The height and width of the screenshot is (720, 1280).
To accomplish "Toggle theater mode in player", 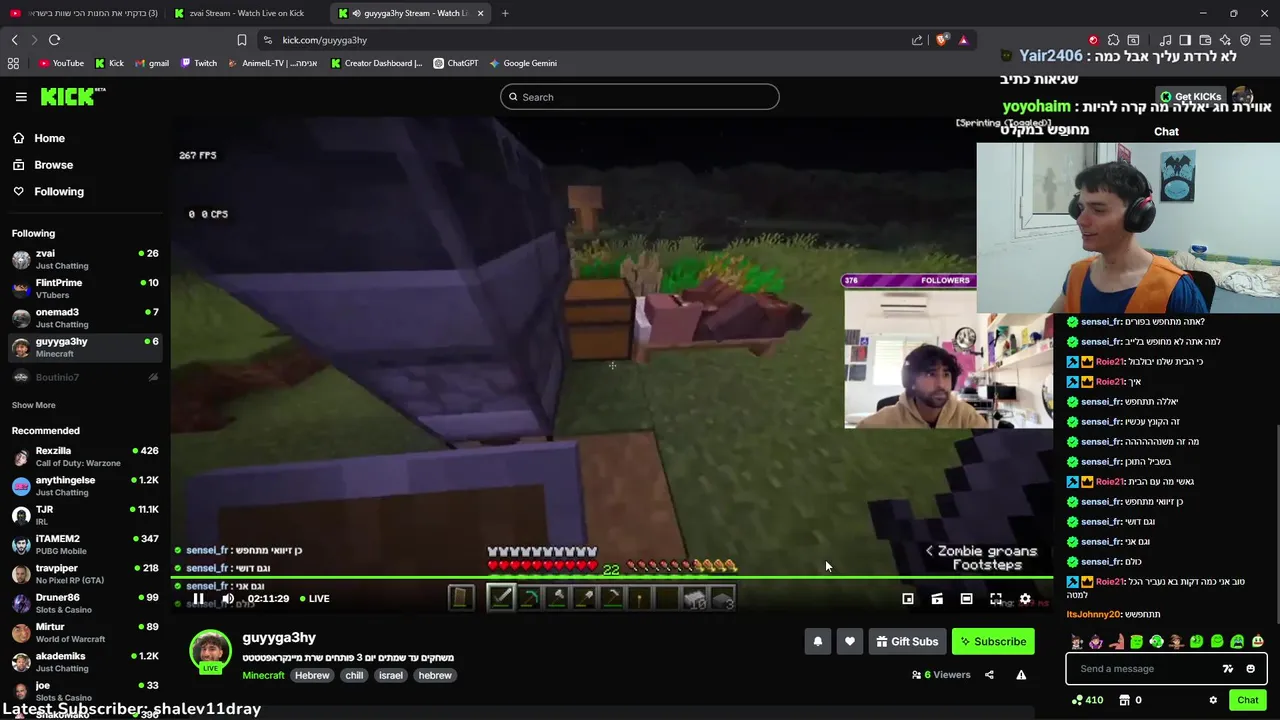I will tap(966, 599).
